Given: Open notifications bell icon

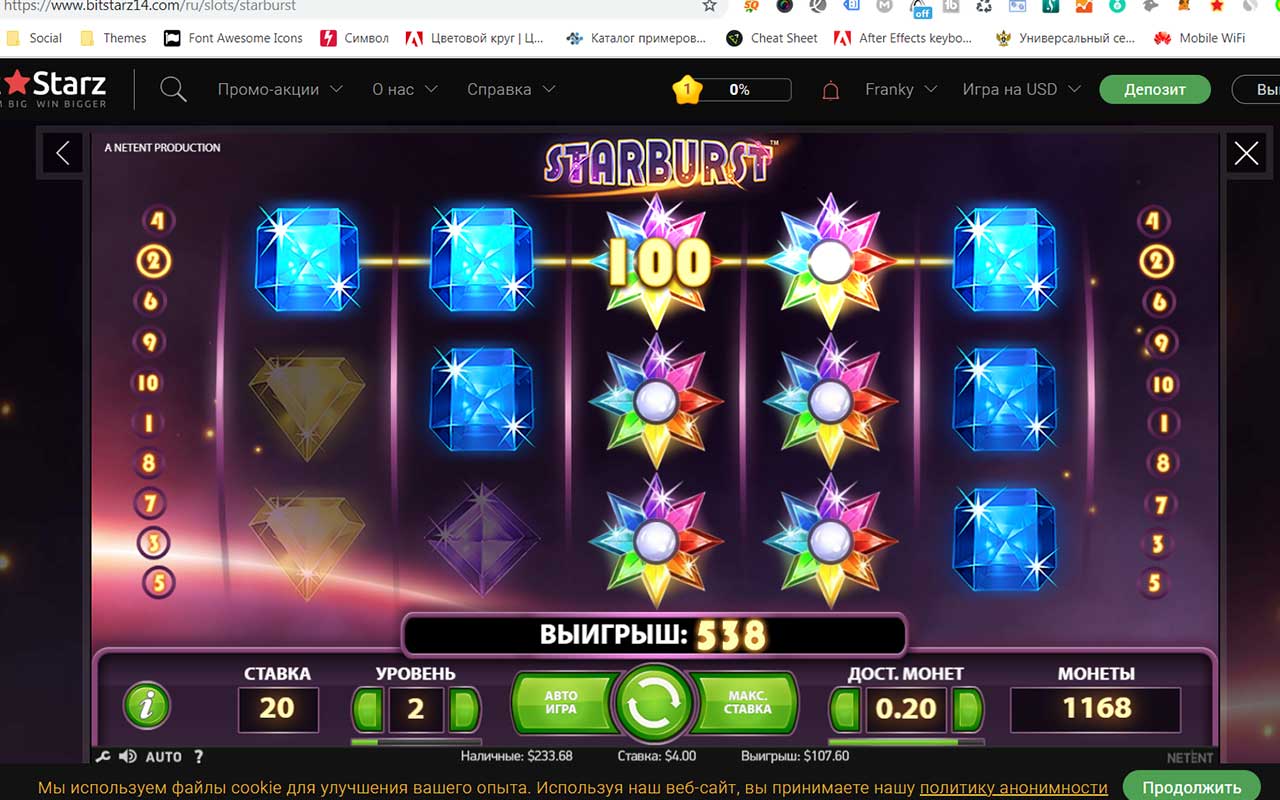Looking at the screenshot, I should 830,90.
